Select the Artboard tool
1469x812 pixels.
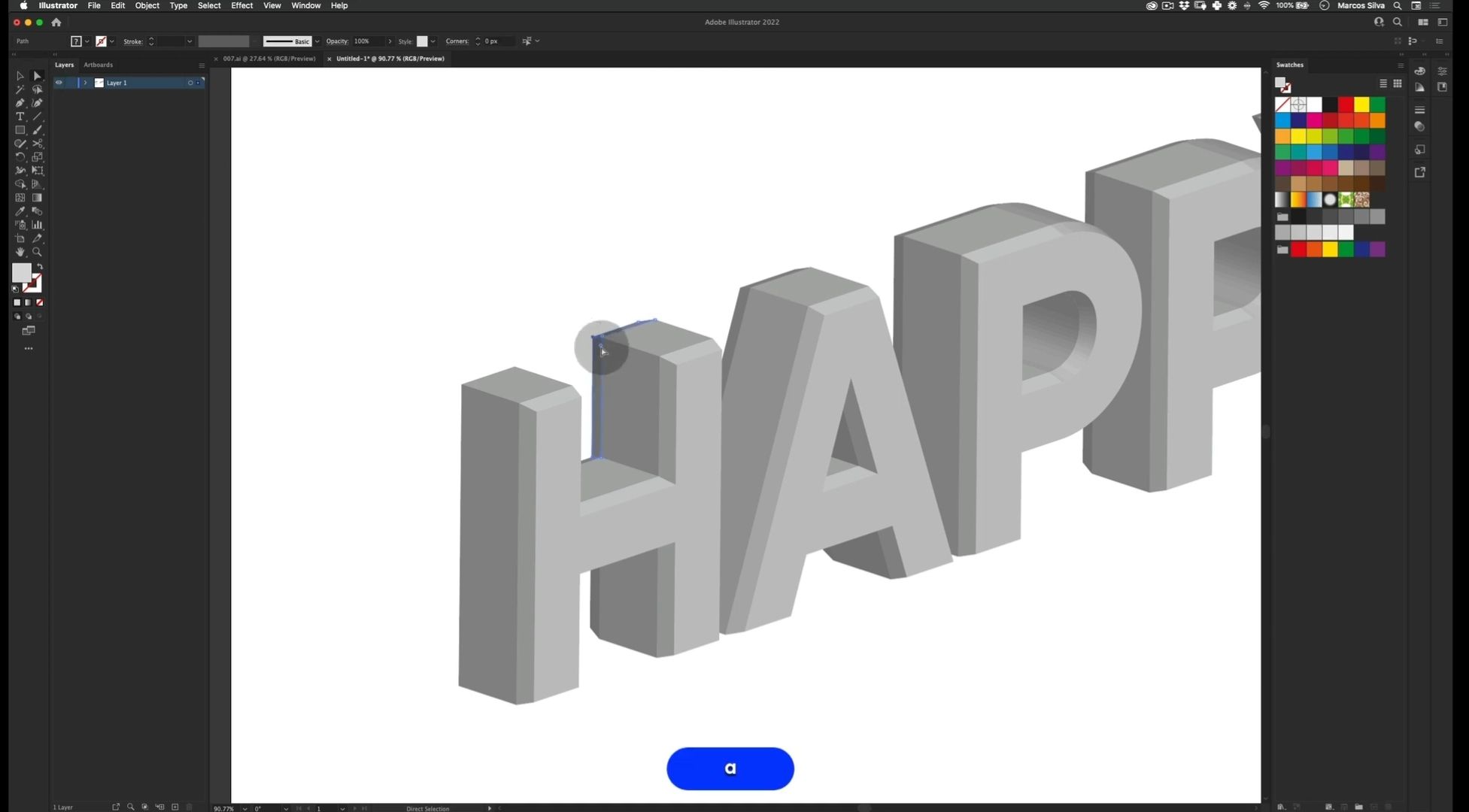20,238
